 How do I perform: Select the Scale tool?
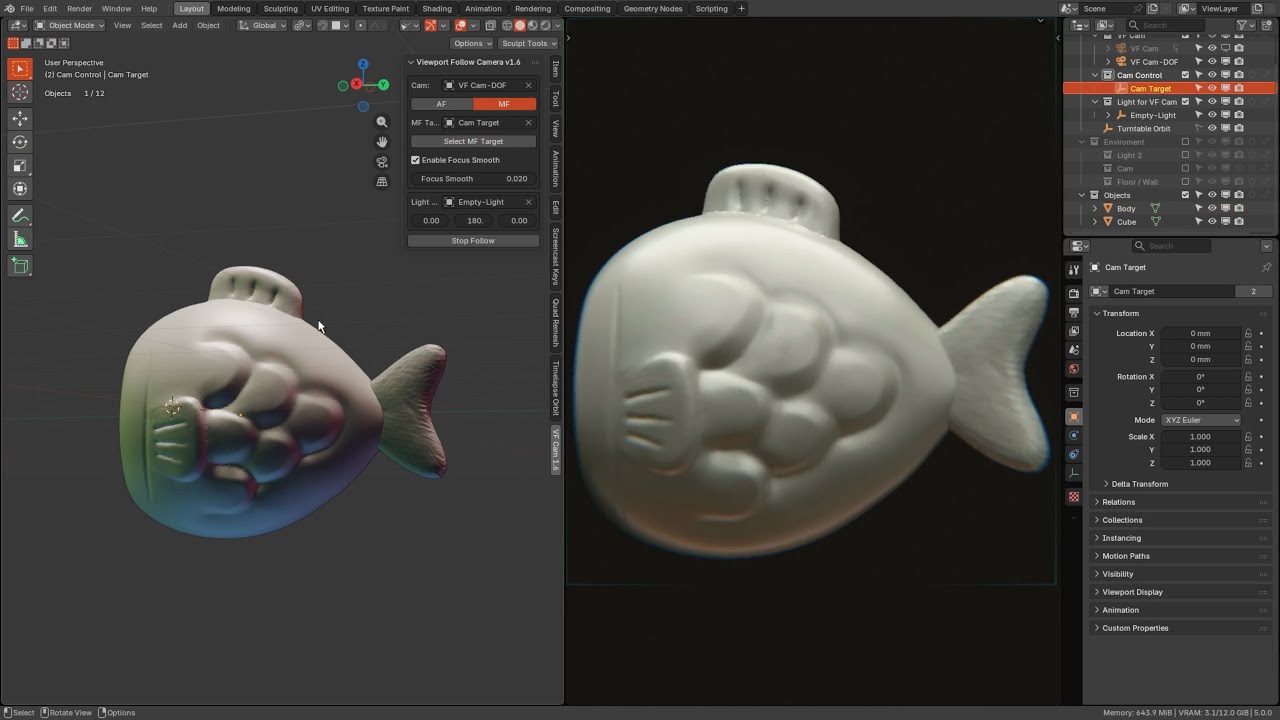(19, 166)
